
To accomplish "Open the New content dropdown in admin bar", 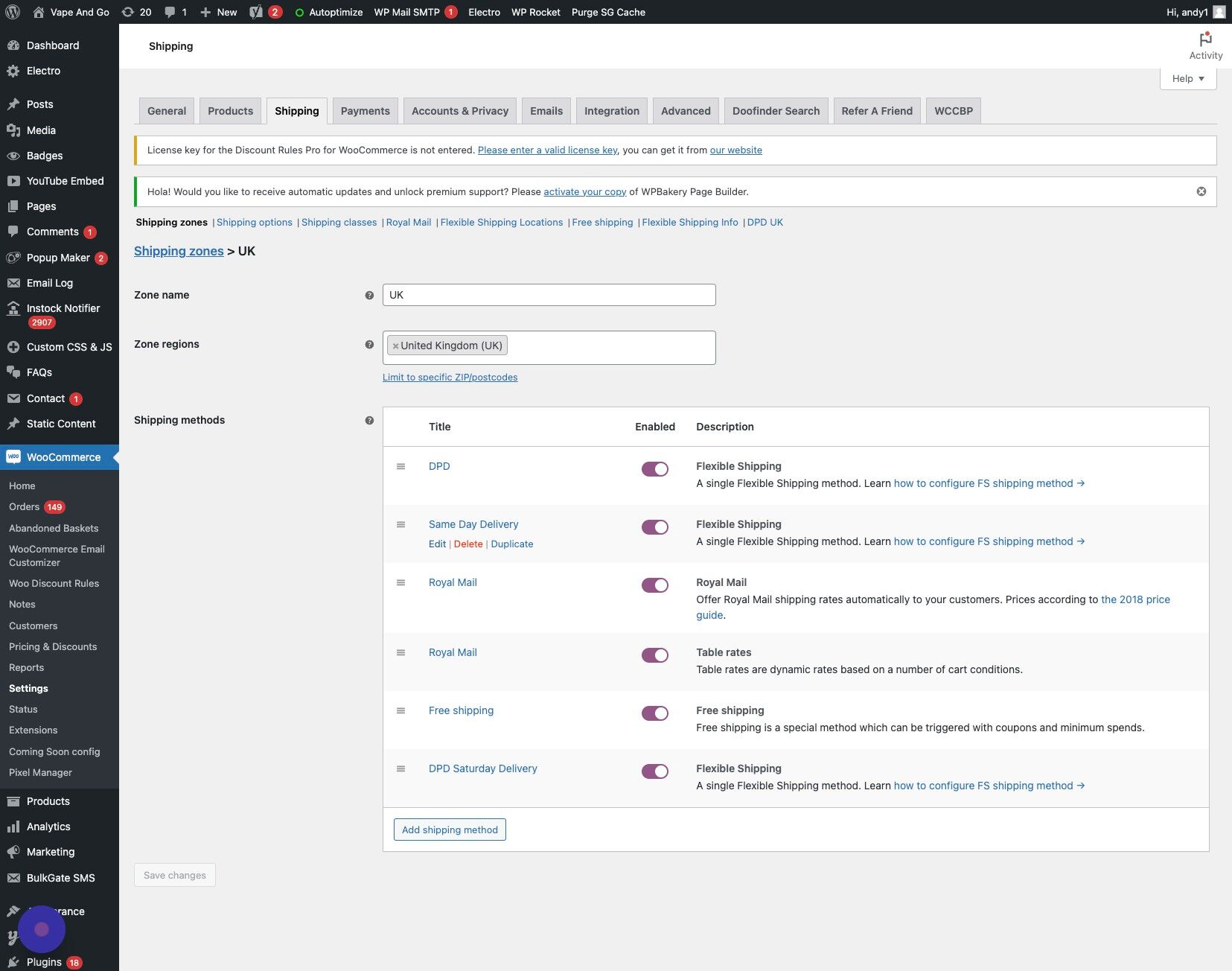I will pyautogui.click(x=219, y=12).
